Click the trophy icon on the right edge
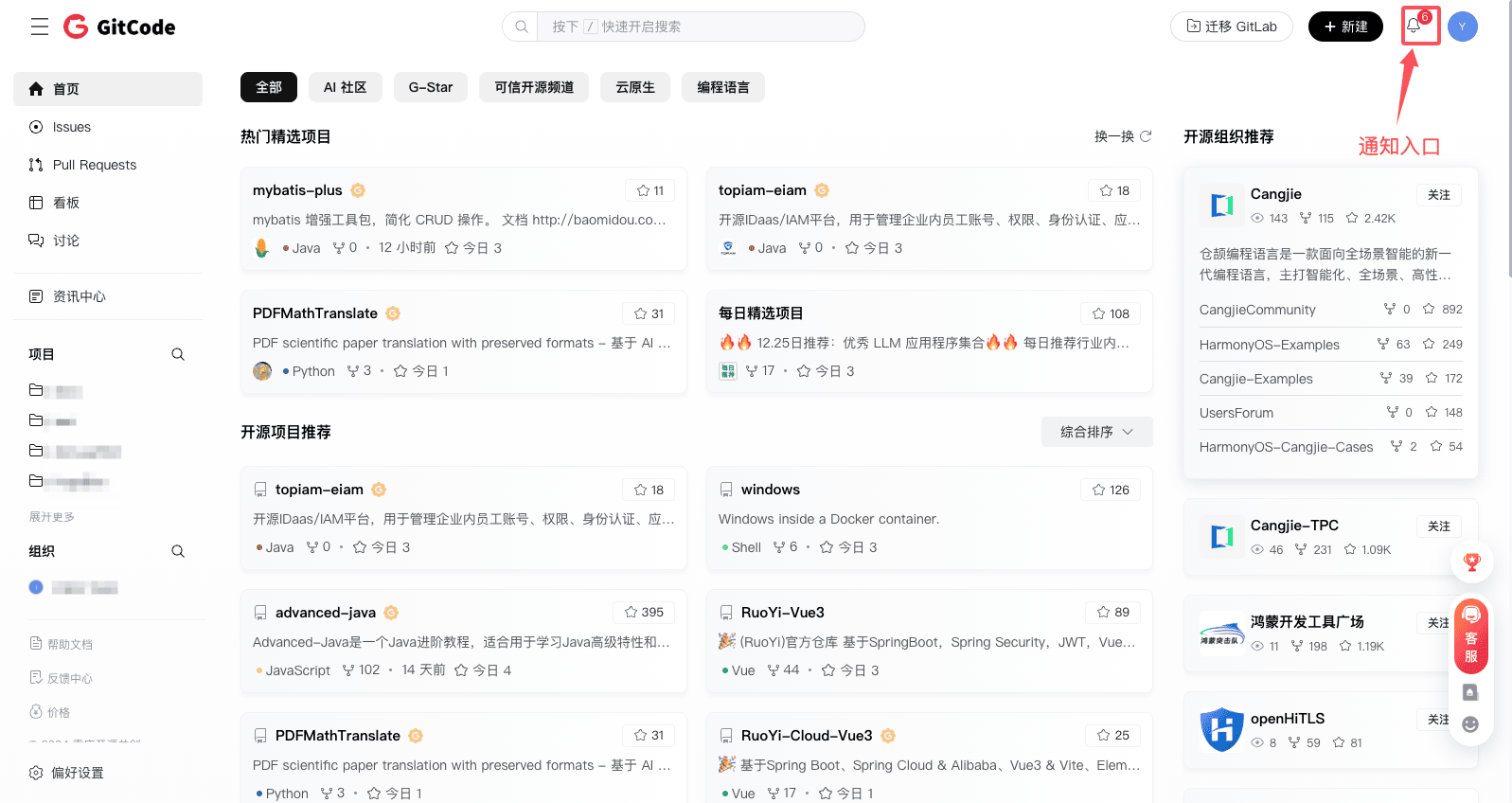 point(1471,562)
